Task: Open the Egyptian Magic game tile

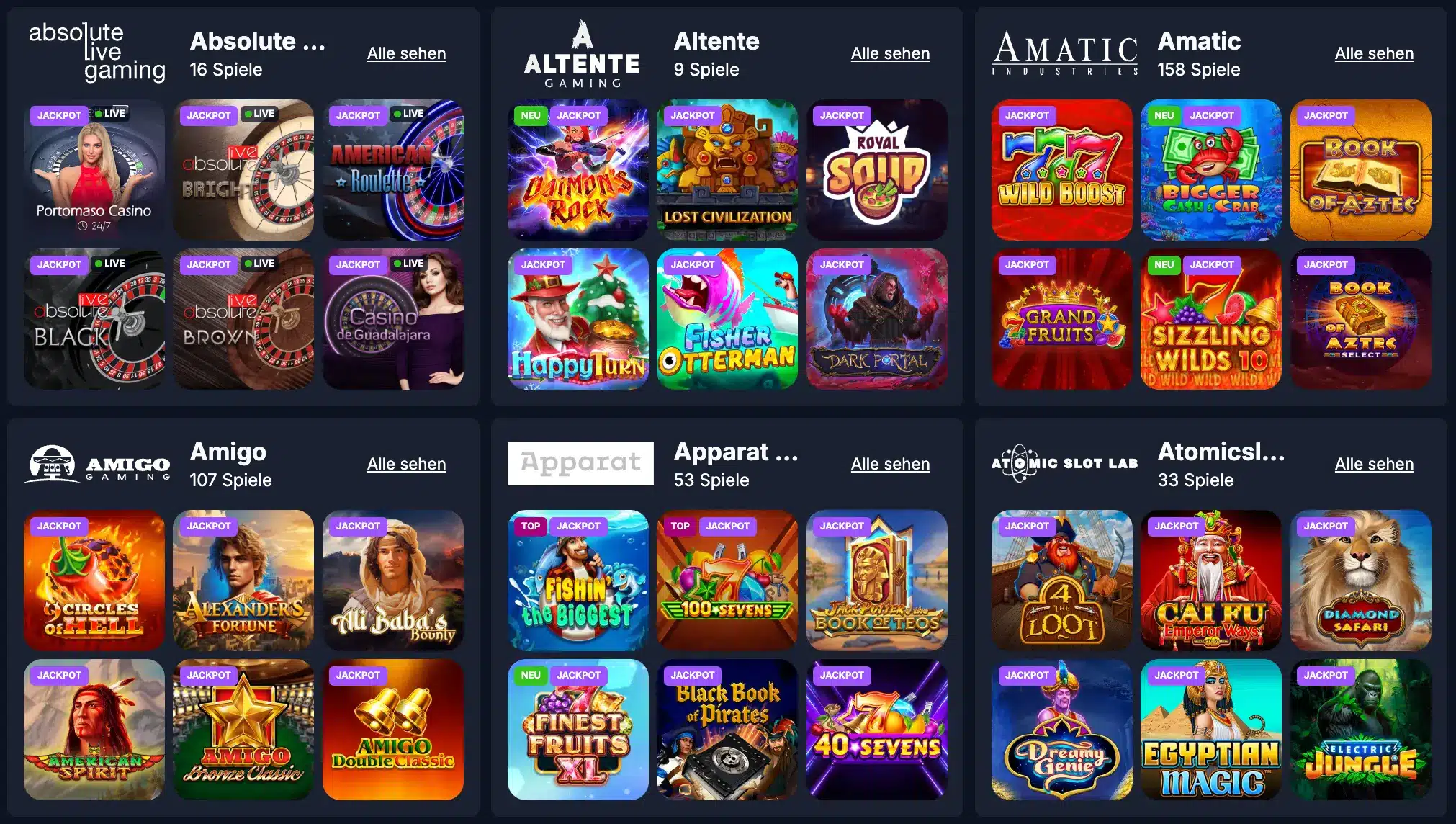Action: click(1211, 730)
